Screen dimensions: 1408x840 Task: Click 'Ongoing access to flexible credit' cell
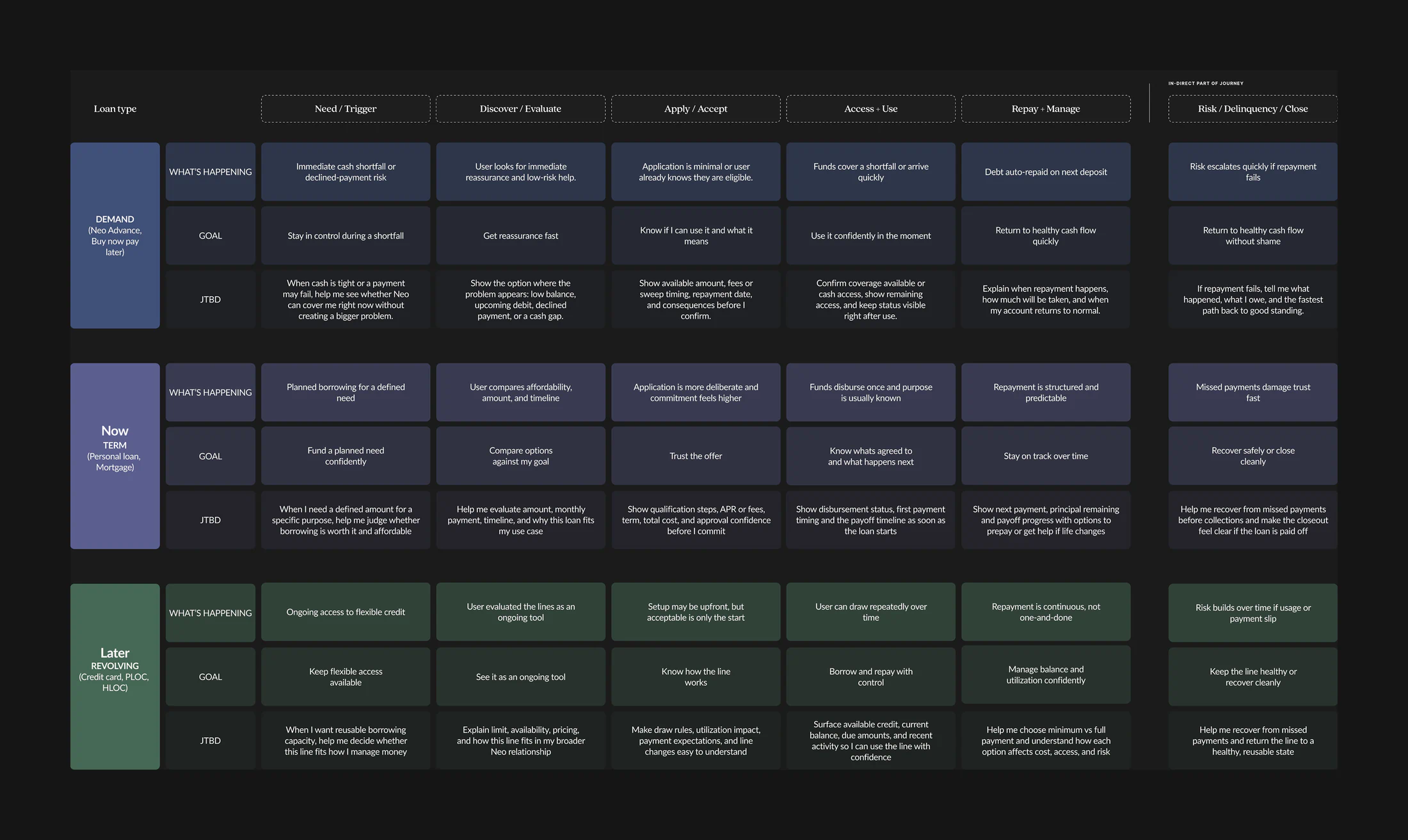[x=346, y=612]
